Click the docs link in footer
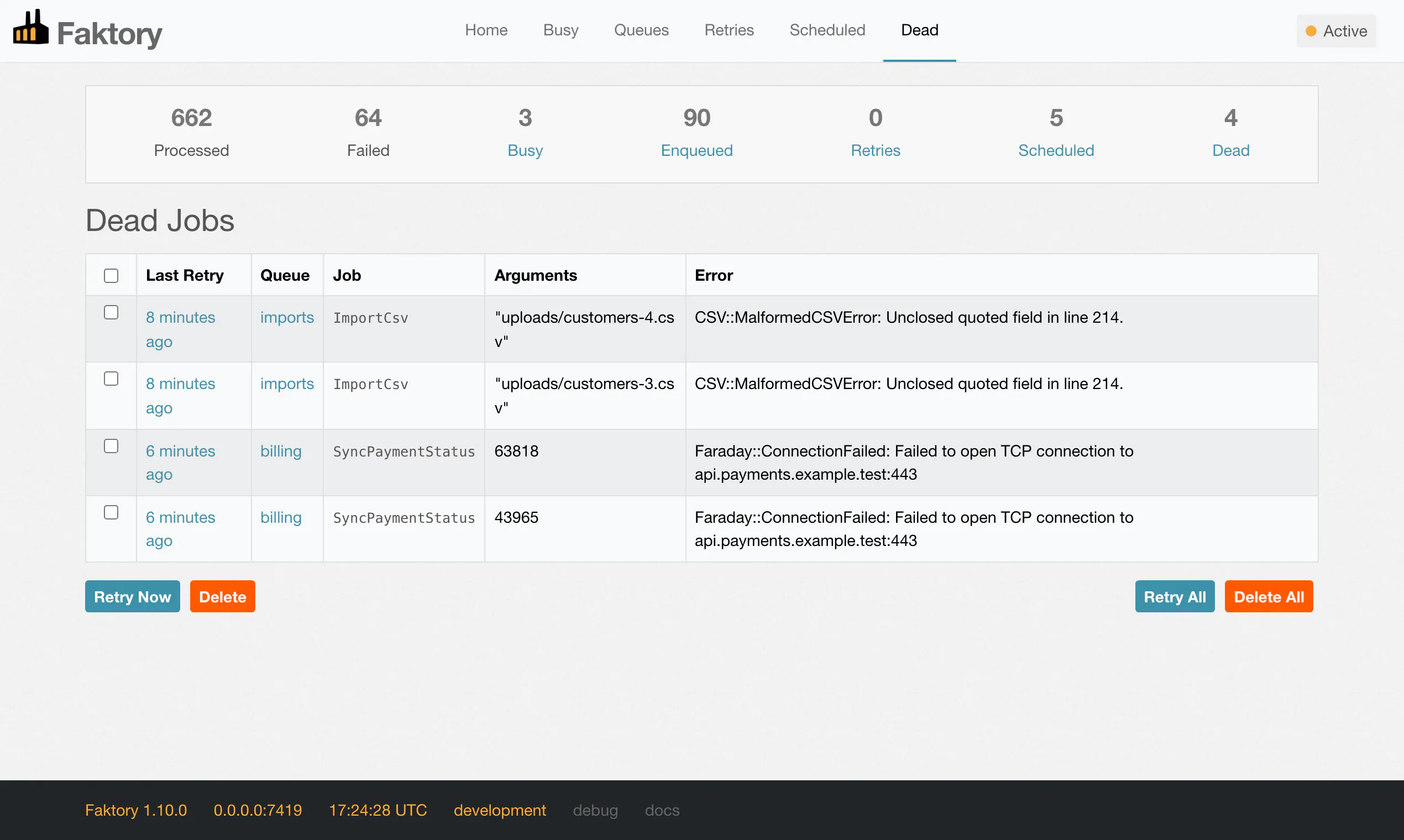Image resolution: width=1404 pixels, height=840 pixels. click(x=662, y=810)
